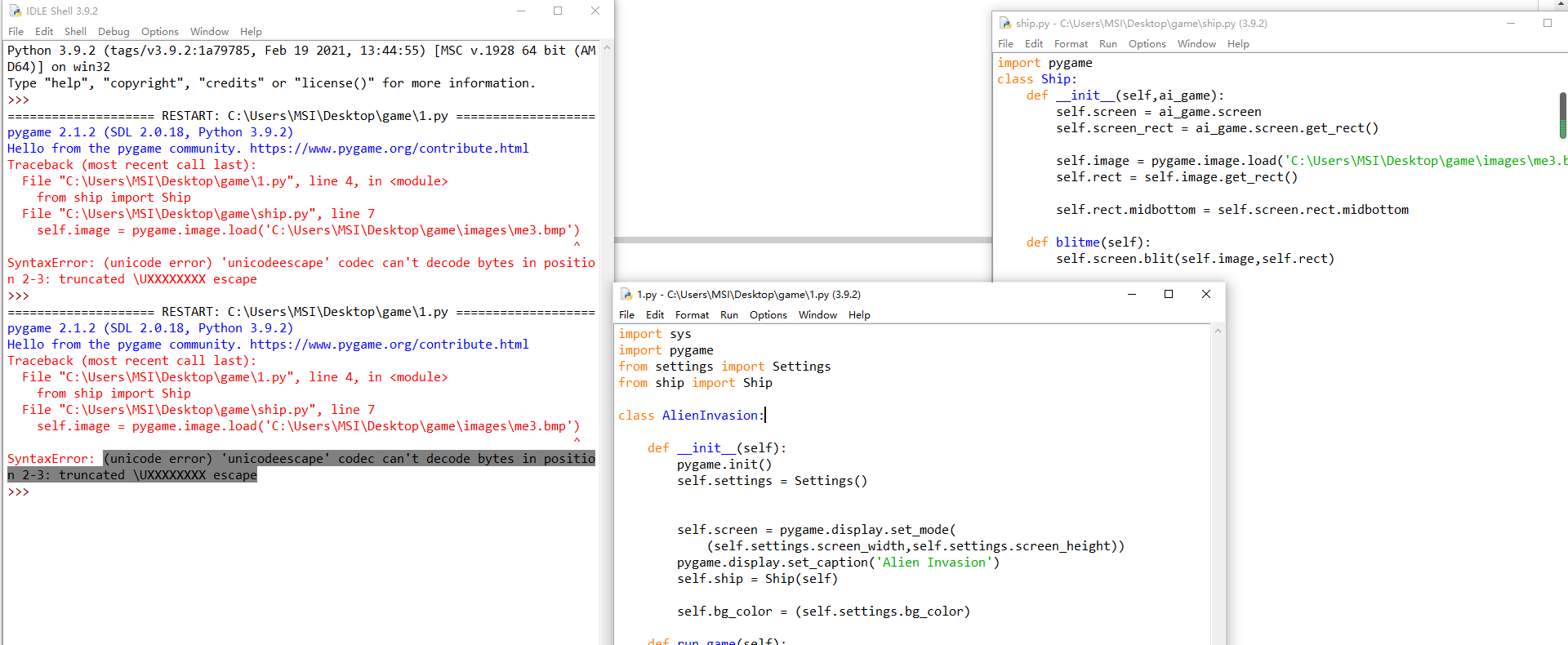This screenshot has height=645, width=1568.
Task: Click the 1.py title bar file icon
Action: (x=626, y=294)
